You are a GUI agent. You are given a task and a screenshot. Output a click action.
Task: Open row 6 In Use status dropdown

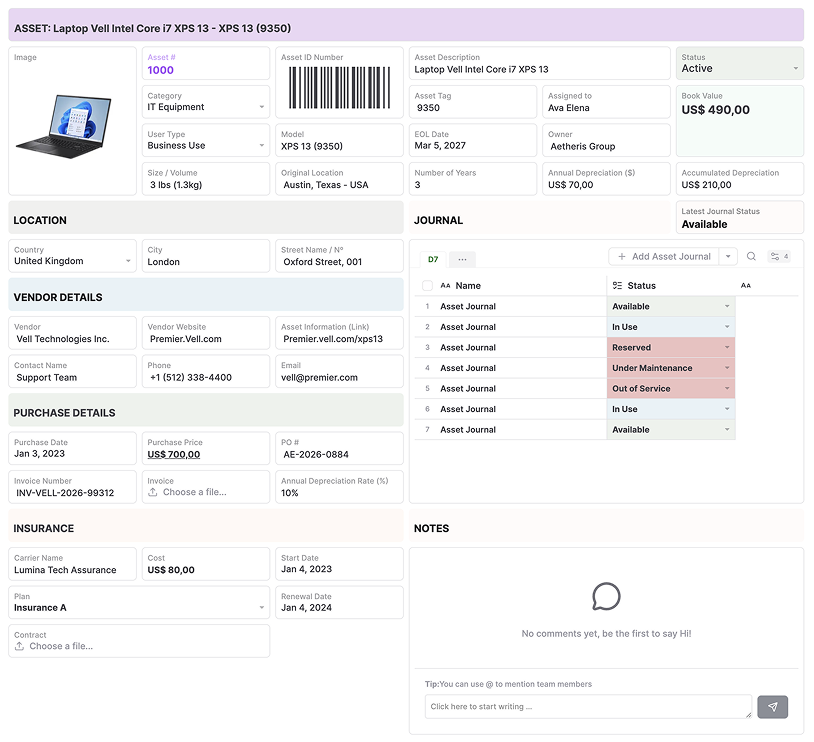tap(671, 409)
